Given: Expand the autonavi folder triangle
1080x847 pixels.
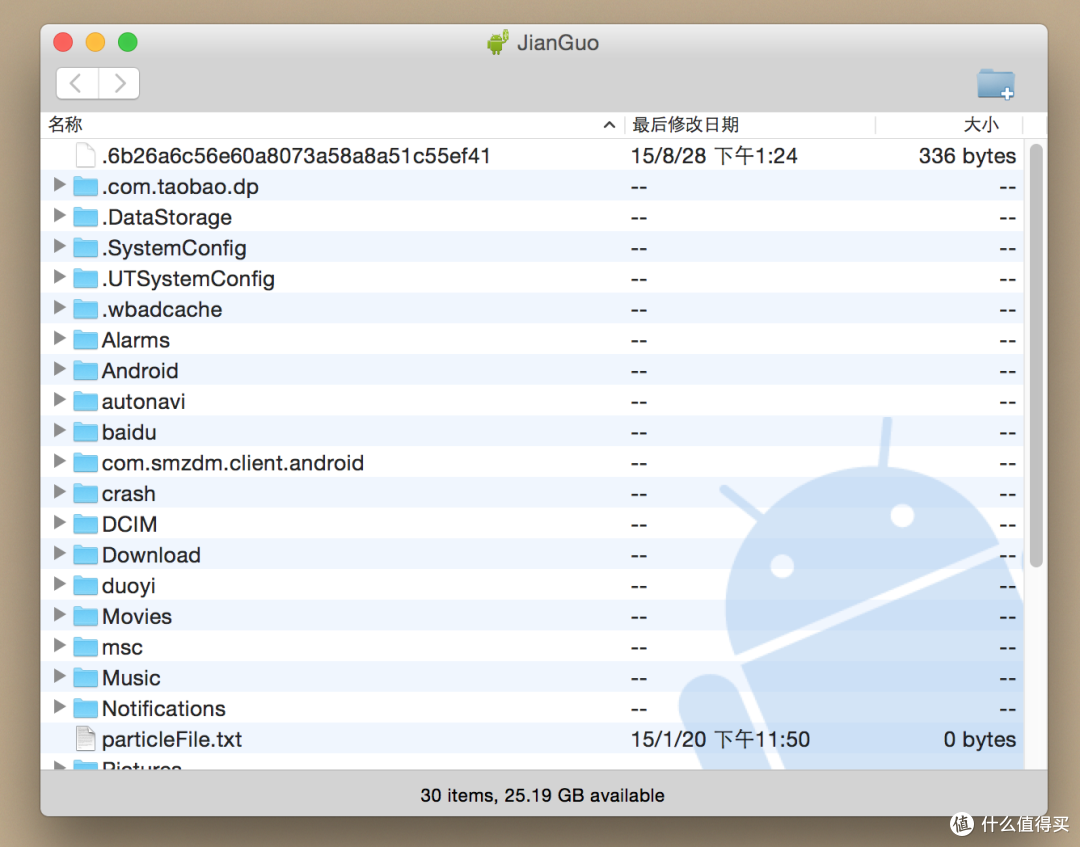Looking at the screenshot, I should 60,399.
